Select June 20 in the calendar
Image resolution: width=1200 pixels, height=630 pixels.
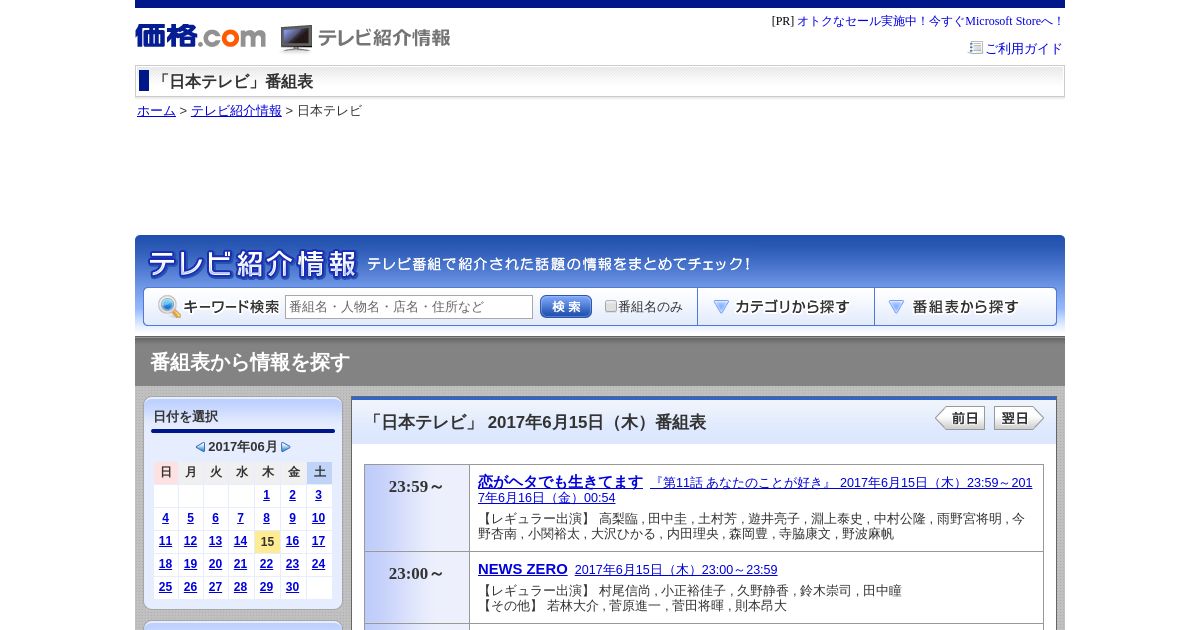pos(215,564)
